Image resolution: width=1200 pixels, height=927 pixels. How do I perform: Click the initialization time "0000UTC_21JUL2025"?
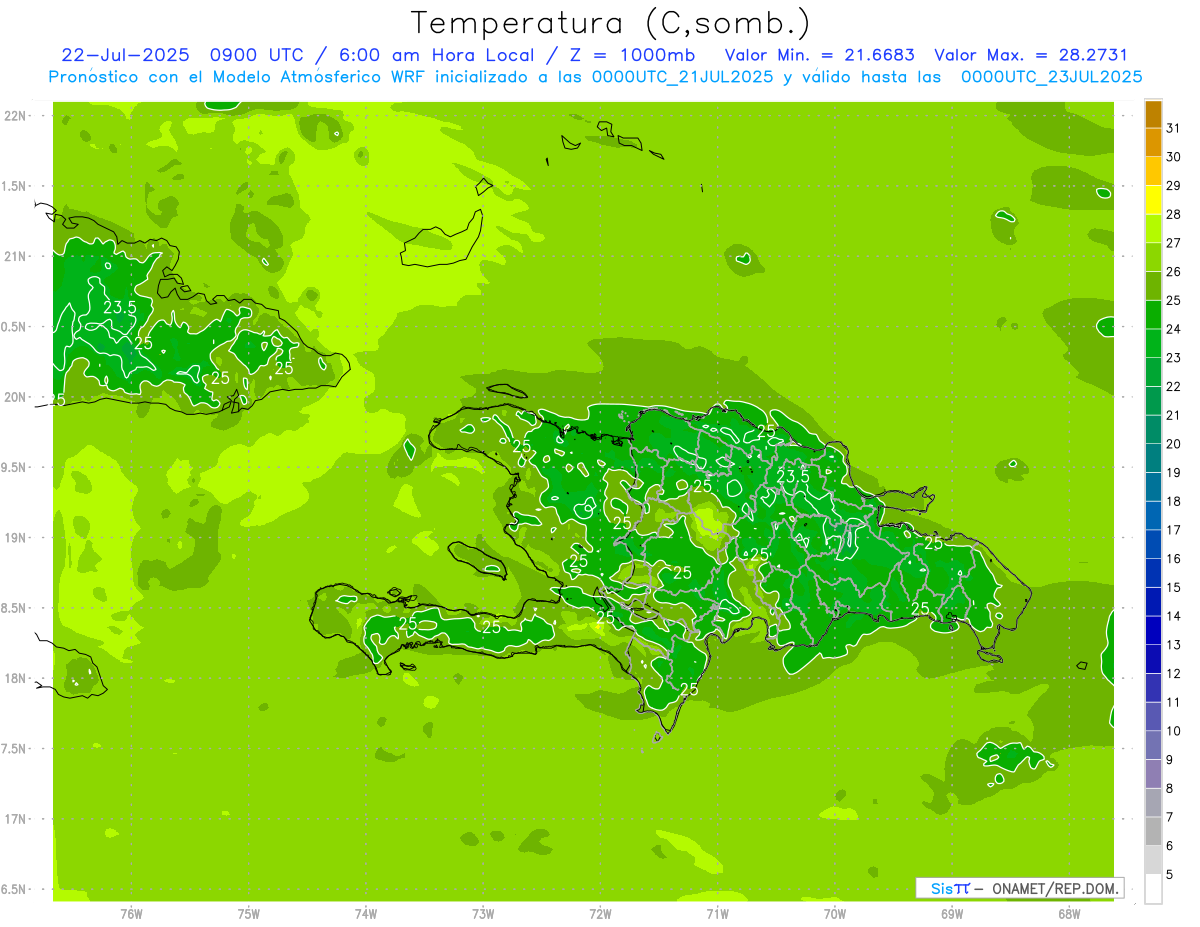click(683, 77)
